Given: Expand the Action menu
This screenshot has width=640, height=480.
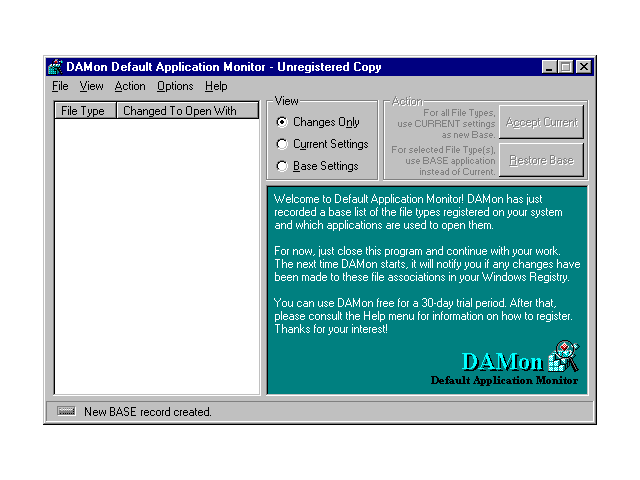Looking at the screenshot, I should pyautogui.click(x=129, y=87).
